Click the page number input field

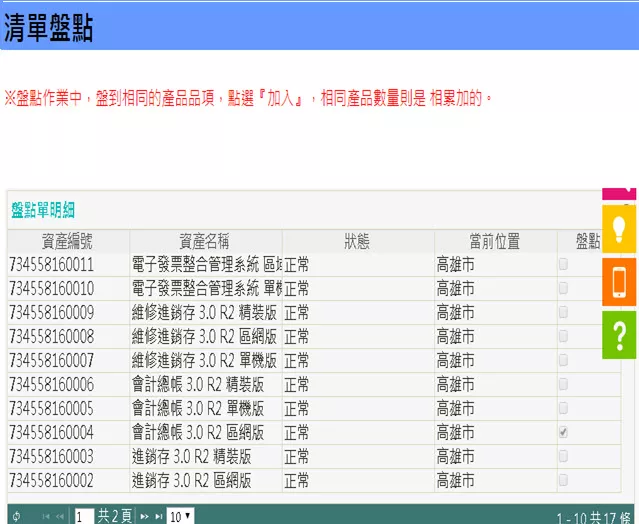pos(83,516)
